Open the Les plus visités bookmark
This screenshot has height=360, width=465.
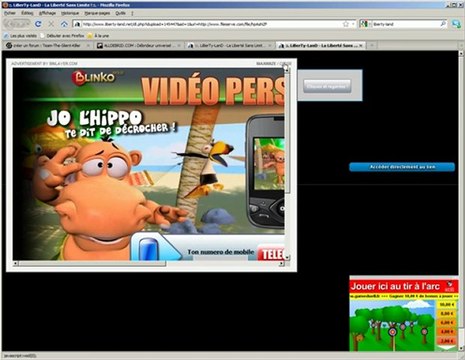tap(20, 36)
